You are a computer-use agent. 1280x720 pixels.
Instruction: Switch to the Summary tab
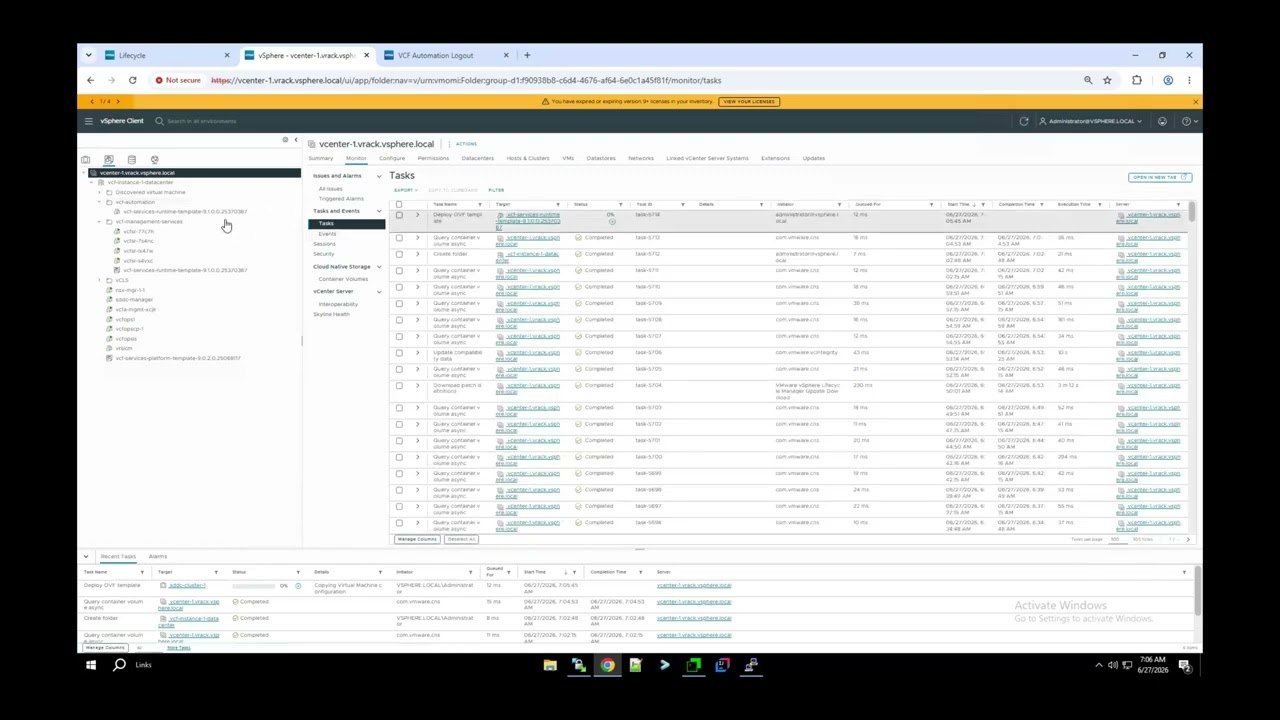click(321, 158)
